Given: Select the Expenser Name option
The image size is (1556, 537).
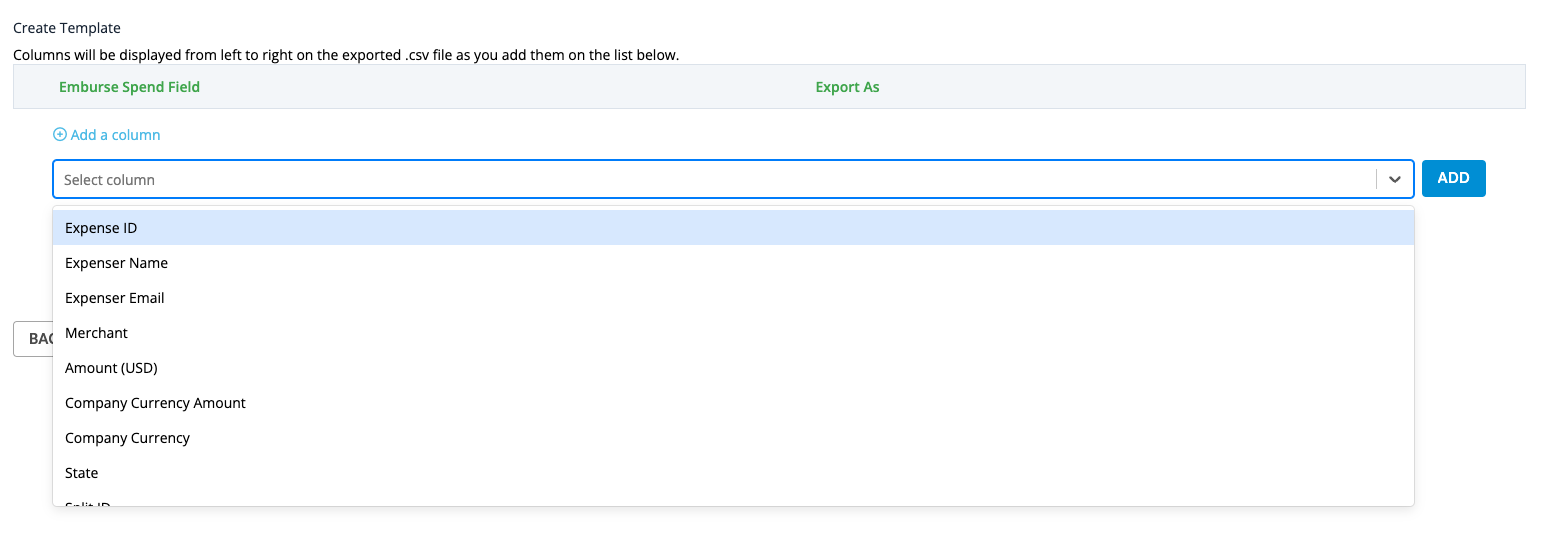Looking at the screenshot, I should pyautogui.click(x=733, y=263).
